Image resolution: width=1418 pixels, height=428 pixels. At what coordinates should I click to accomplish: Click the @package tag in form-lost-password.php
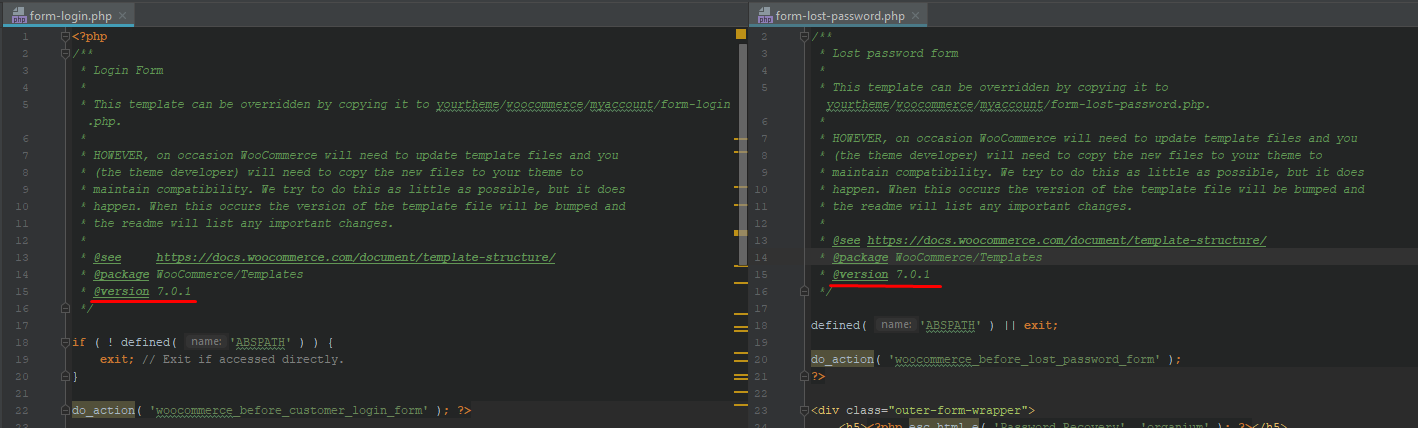click(x=860, y=257)
